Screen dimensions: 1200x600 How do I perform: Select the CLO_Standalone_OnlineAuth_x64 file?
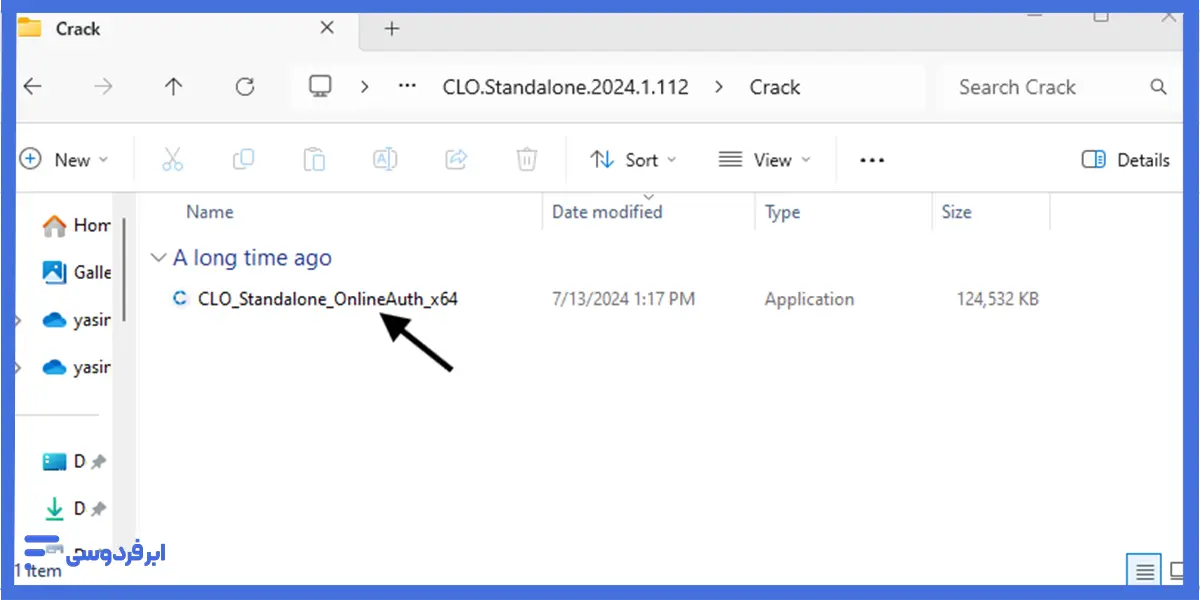[328, 298]
